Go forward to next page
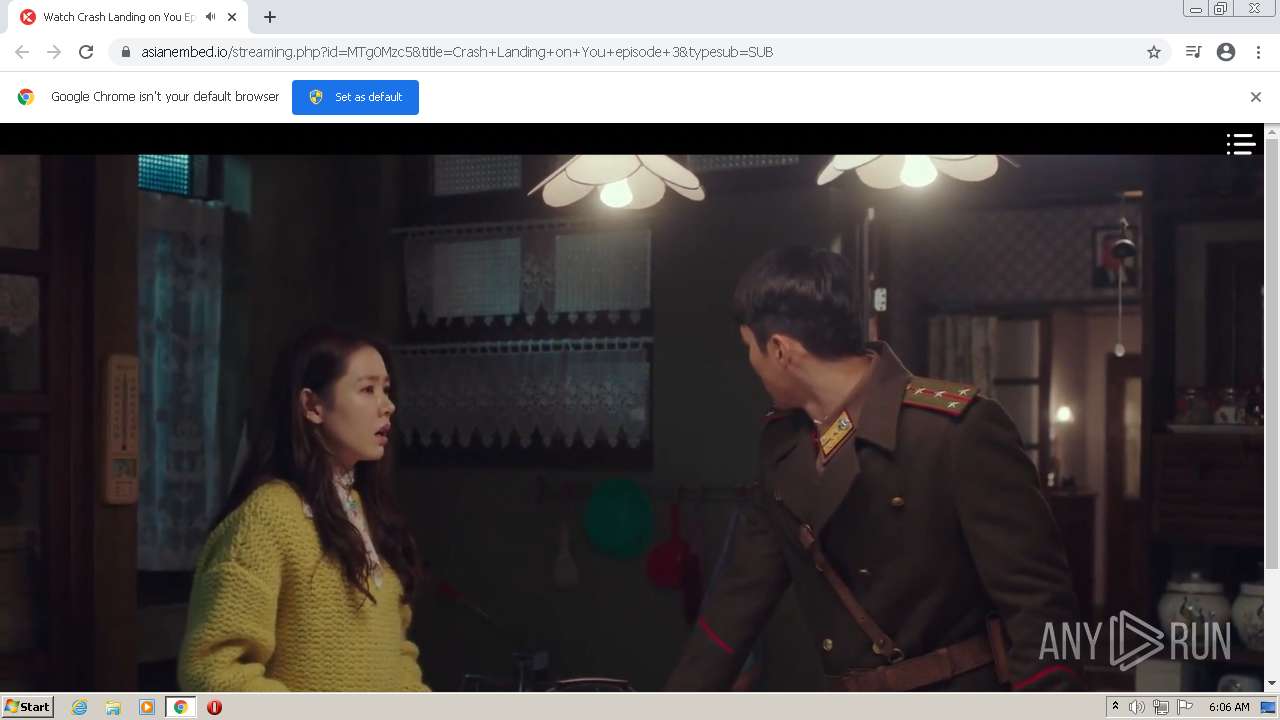This screenshot has width=1280, height=720. (54, 52)
